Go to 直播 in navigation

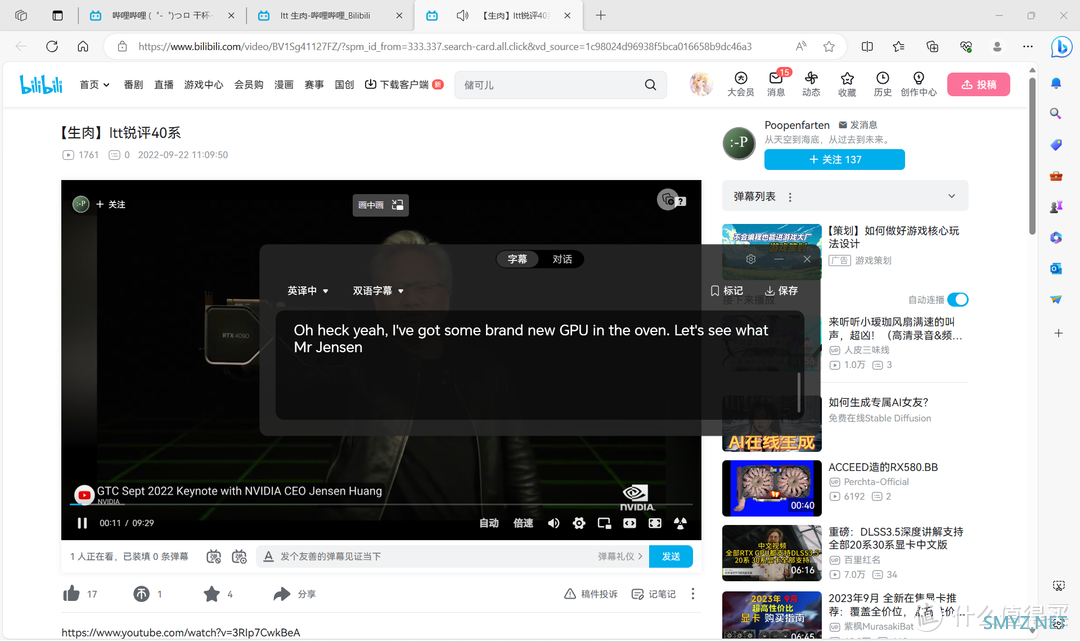click(x=164, y=85)
